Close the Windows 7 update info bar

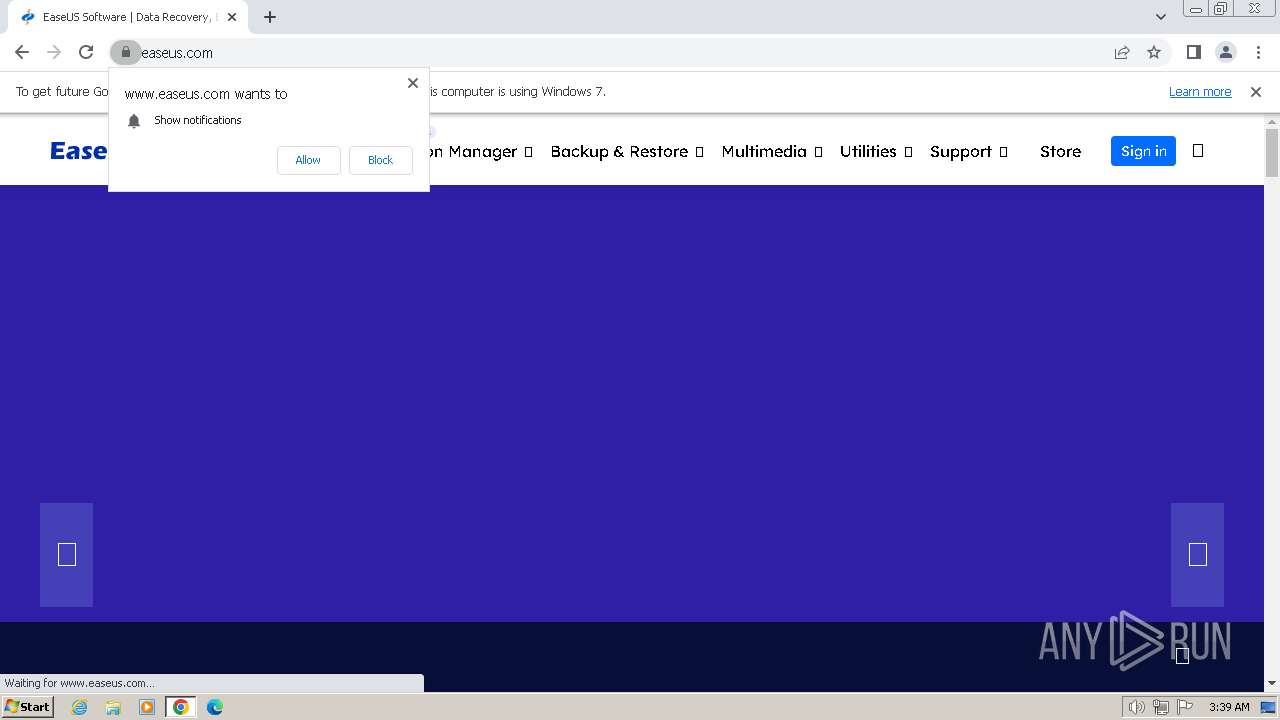[x=1256, y=92]
